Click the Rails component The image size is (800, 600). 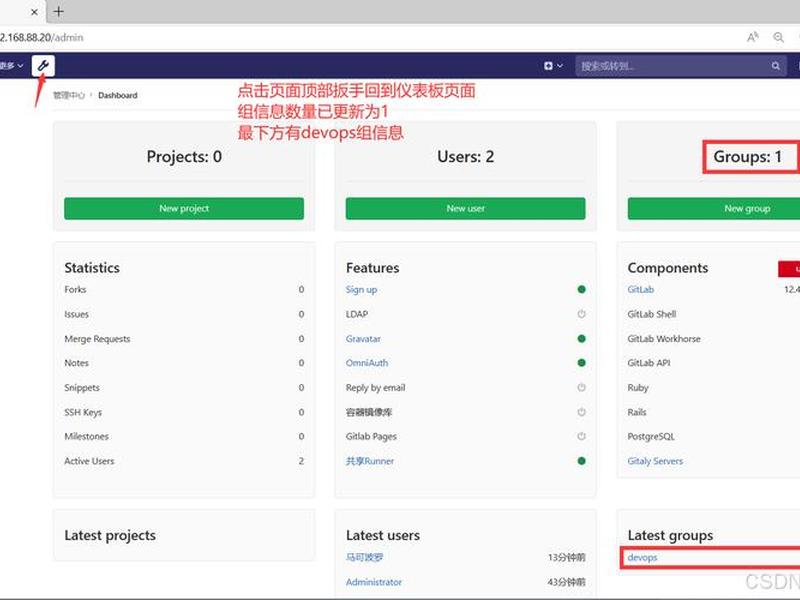tap(637, 412)
